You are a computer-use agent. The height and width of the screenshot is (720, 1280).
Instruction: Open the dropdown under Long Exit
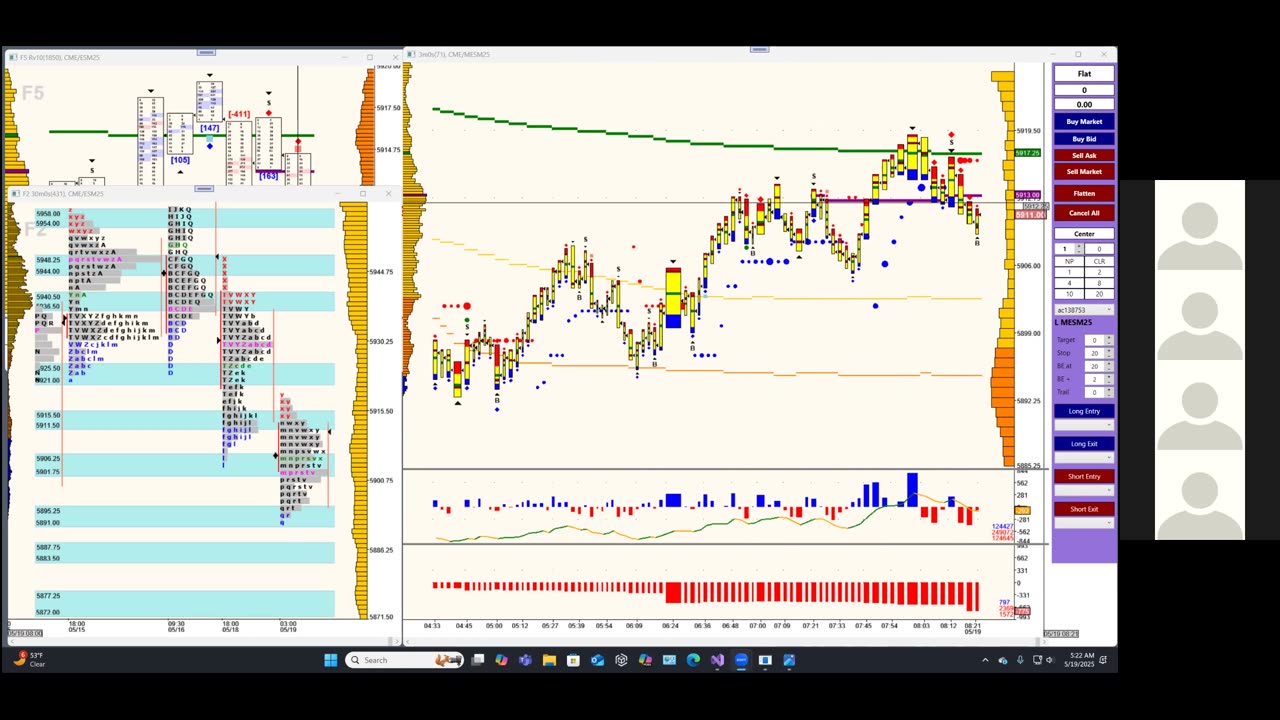click(1084, 458)
